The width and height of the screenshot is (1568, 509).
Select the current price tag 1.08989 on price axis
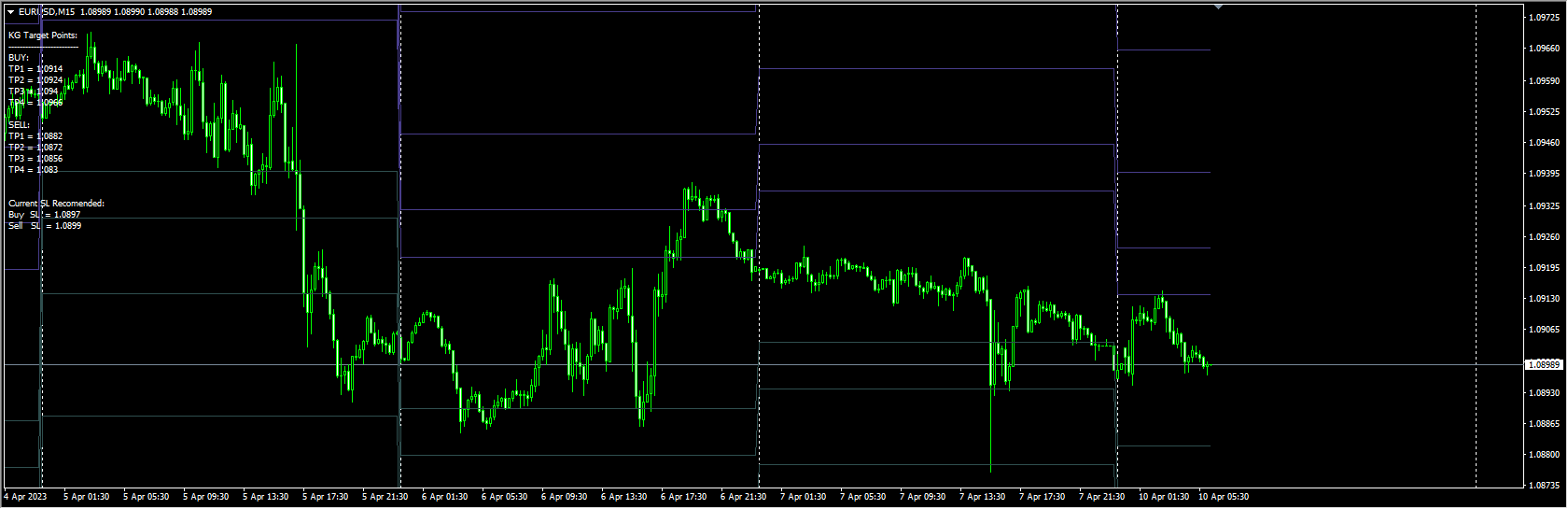(1543, 365)
